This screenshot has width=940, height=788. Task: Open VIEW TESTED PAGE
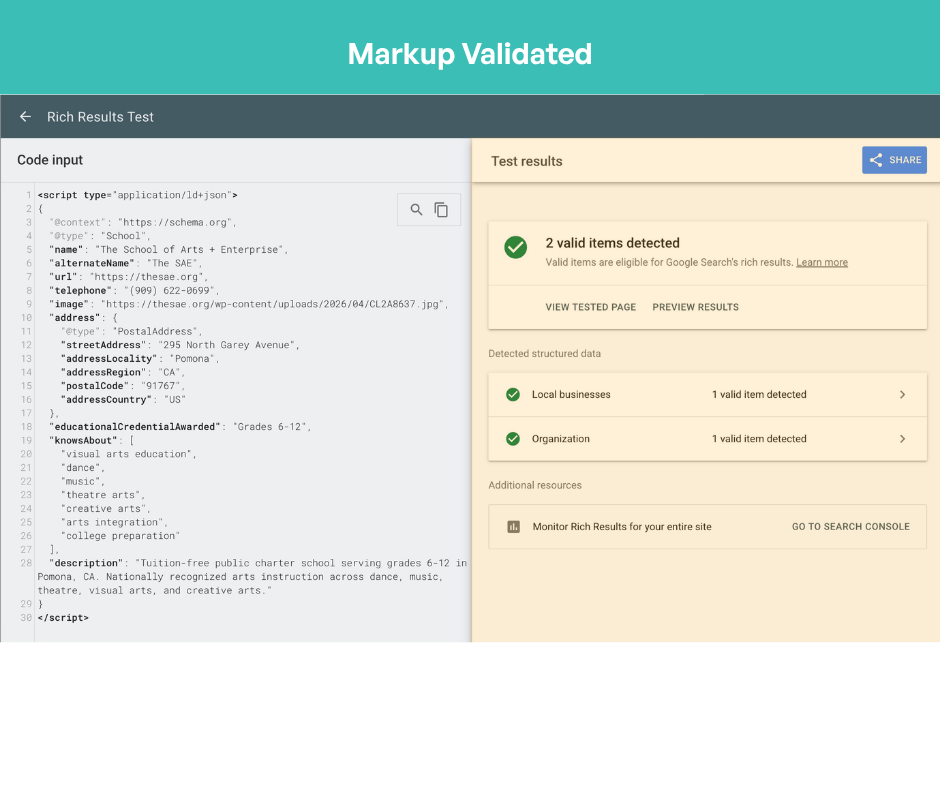tap(590, 307)
